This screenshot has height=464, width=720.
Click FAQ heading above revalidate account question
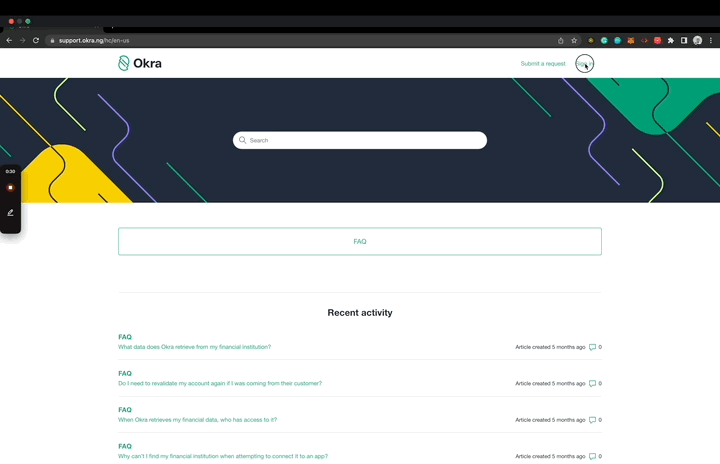[x=125, y=373]
